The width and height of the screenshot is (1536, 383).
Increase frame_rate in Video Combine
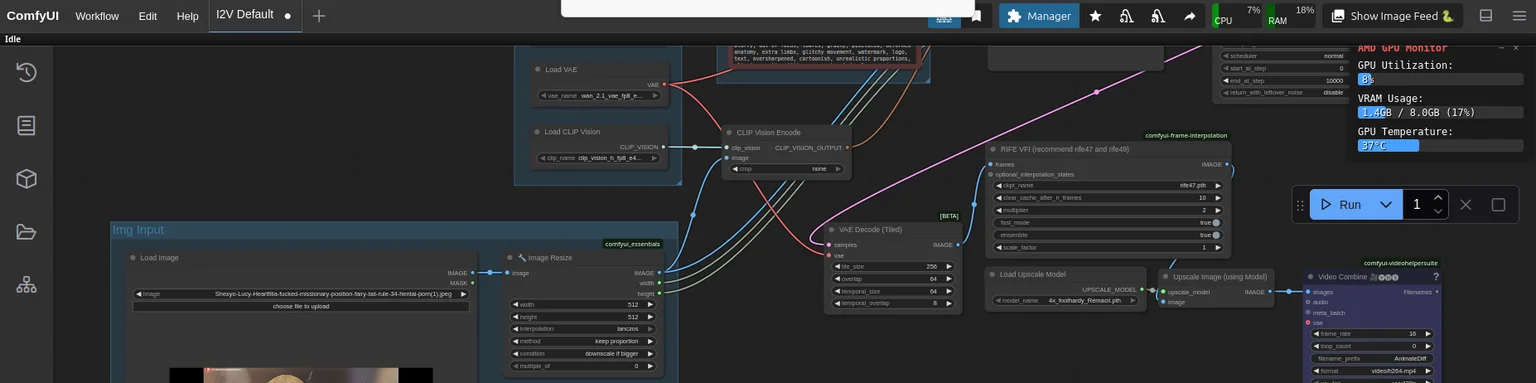tap(1428, 334)
